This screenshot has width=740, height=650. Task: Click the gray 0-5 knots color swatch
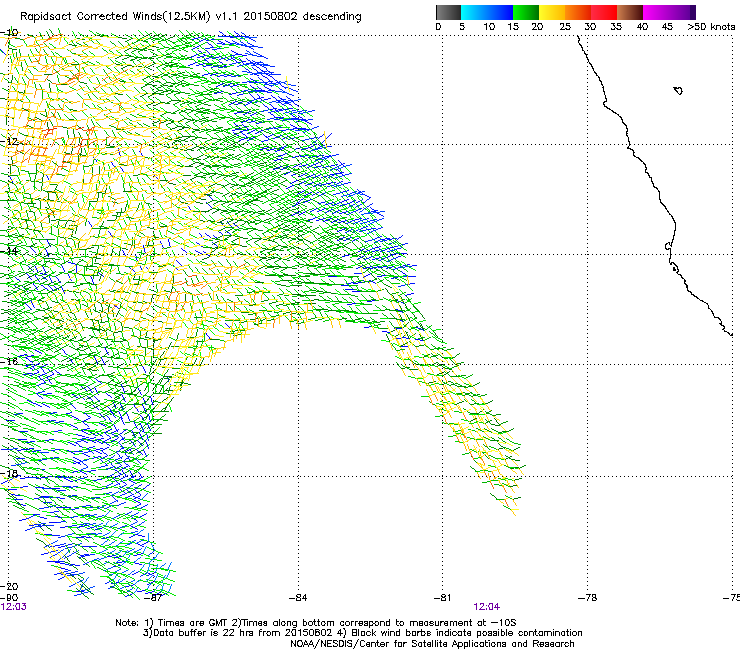[x=448, y=12]
